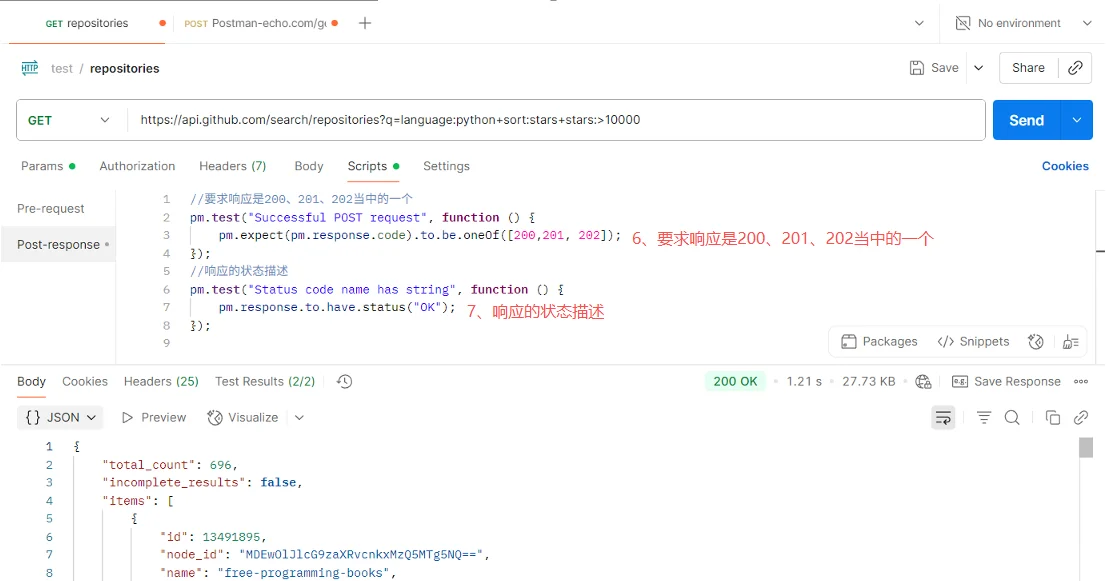1106x581 pixels.
Task: Click the "id": 13491895 line
Action: click(x=213, y=537)
